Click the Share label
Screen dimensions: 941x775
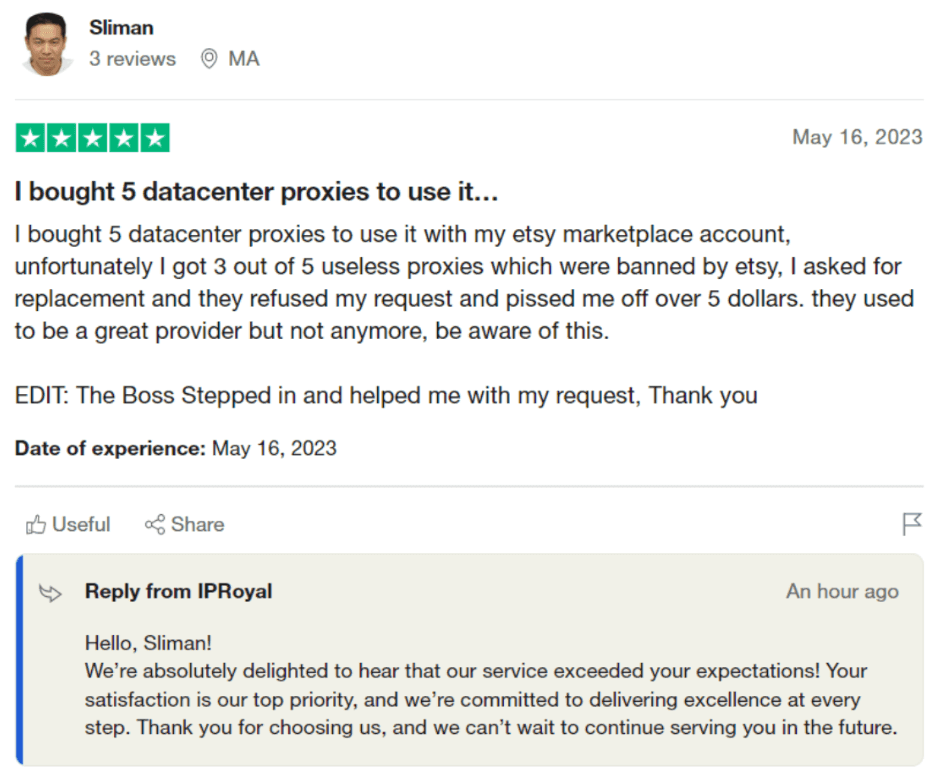coord(197,525)
